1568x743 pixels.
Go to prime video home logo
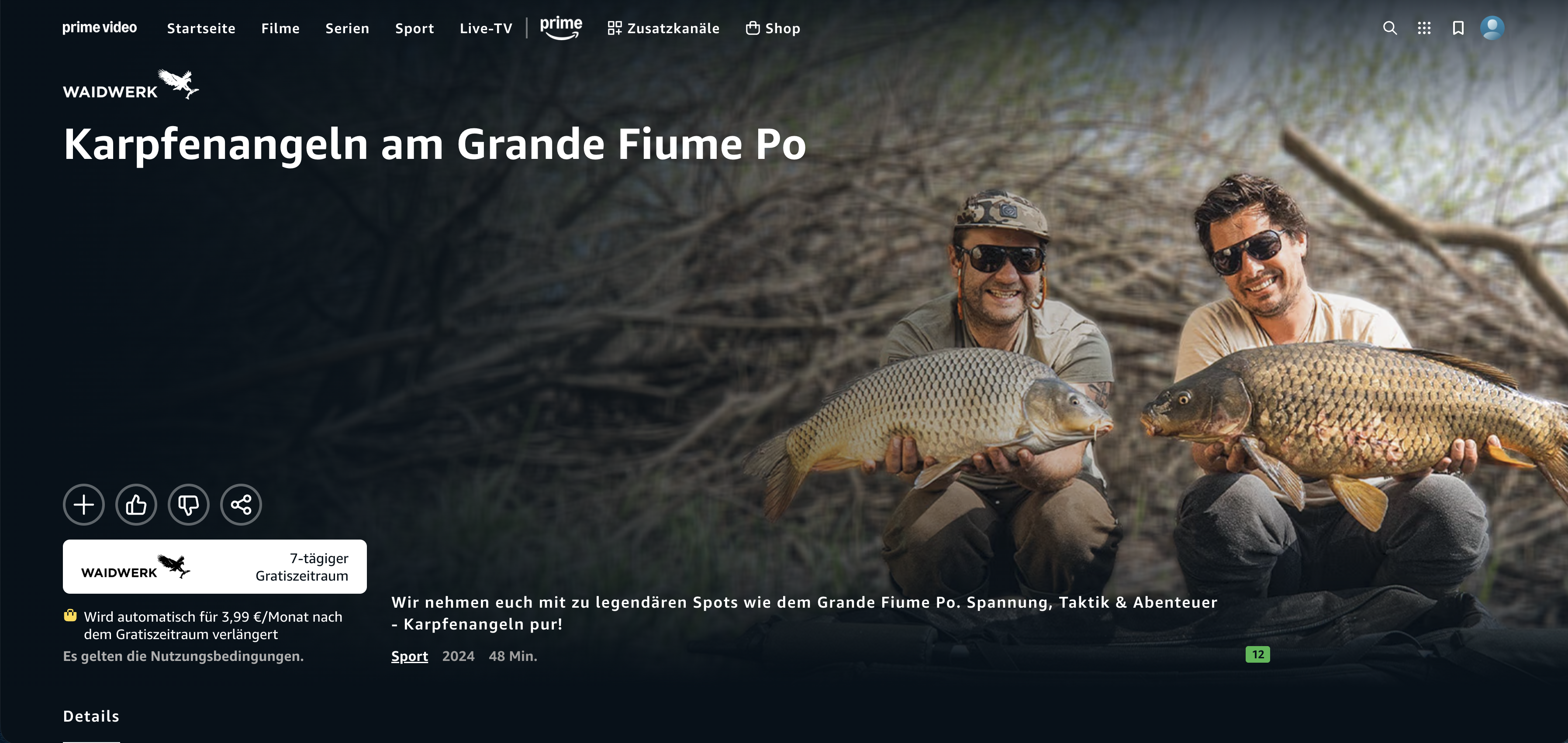coord(99,28)
